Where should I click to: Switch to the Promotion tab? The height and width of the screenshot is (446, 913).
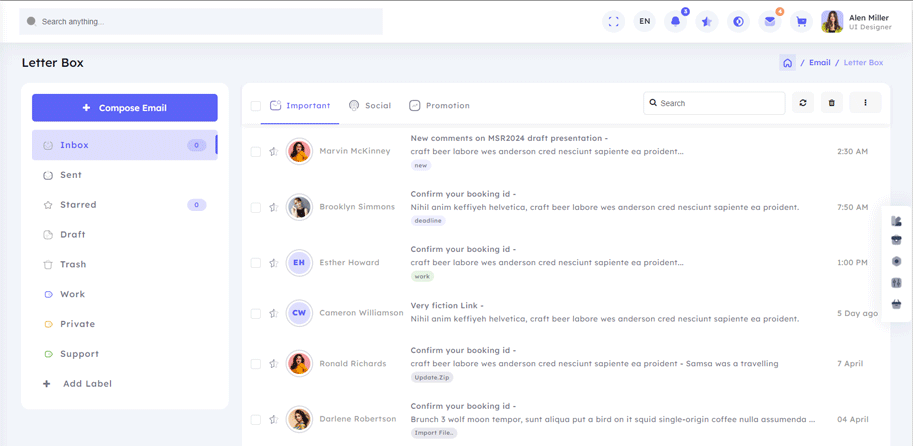tap(439, 105)
